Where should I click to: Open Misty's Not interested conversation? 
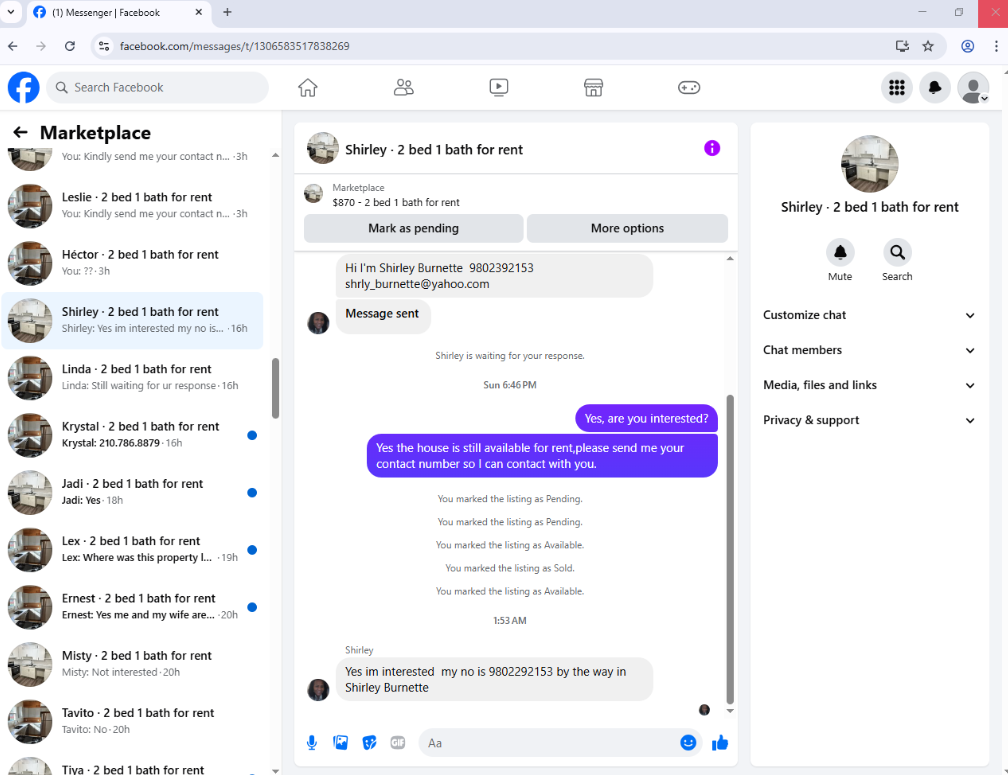(132, 664)
